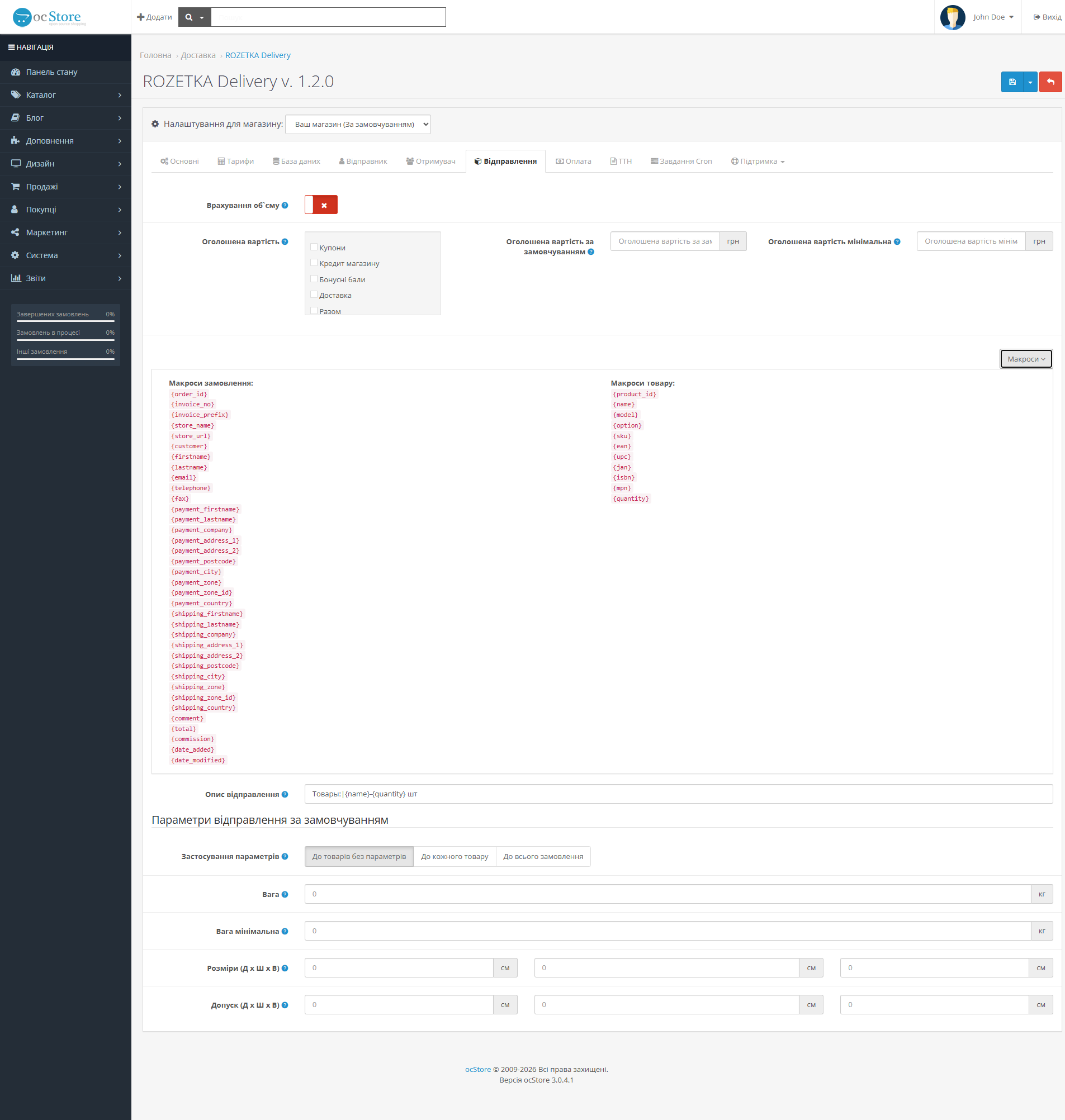The width and height of the screenshot is (1065, 1120).
Task: Check the Разом checkbox
Action: (x=314, y=310)
